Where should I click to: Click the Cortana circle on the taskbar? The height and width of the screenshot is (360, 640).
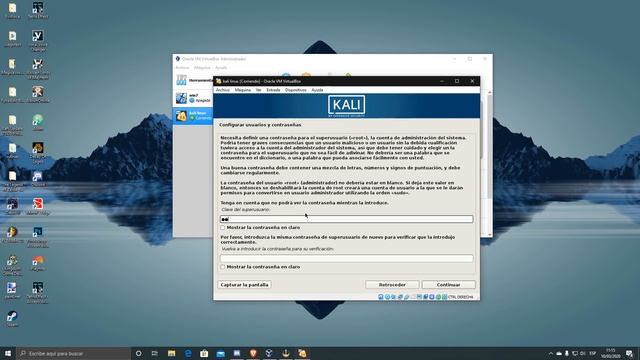tap(138, 353)
